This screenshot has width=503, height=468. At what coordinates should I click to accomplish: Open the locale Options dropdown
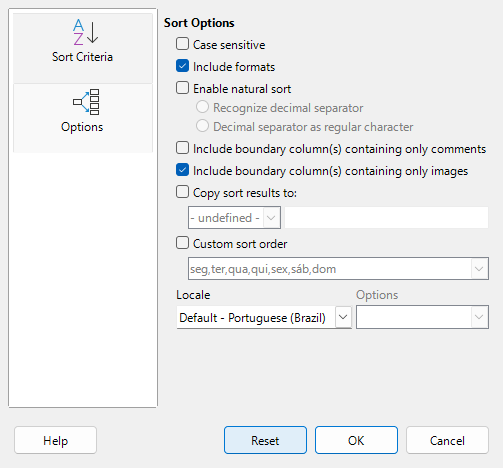point(422,317)
